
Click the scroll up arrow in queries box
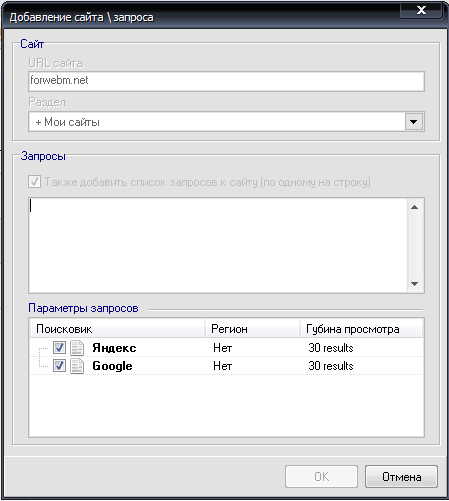pos(414,207)
